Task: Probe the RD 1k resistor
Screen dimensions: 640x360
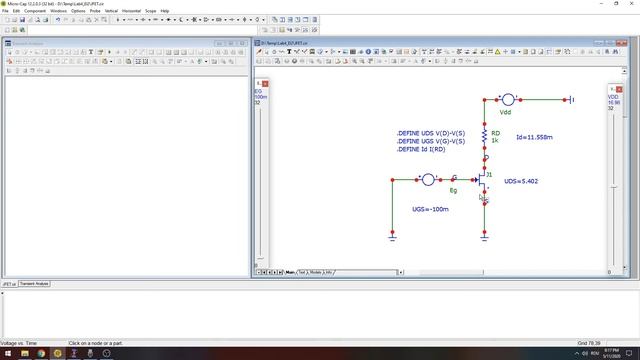Action: [484, 136]
